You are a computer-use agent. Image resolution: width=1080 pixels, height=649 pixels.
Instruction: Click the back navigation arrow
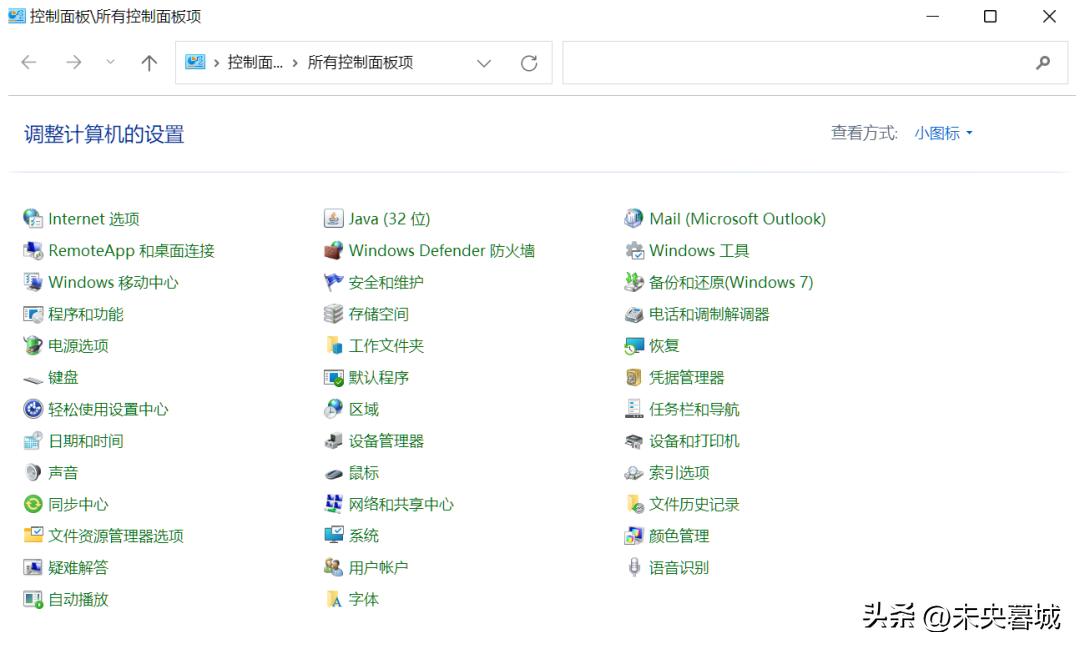pyautogui.click(x=28, y=62)
